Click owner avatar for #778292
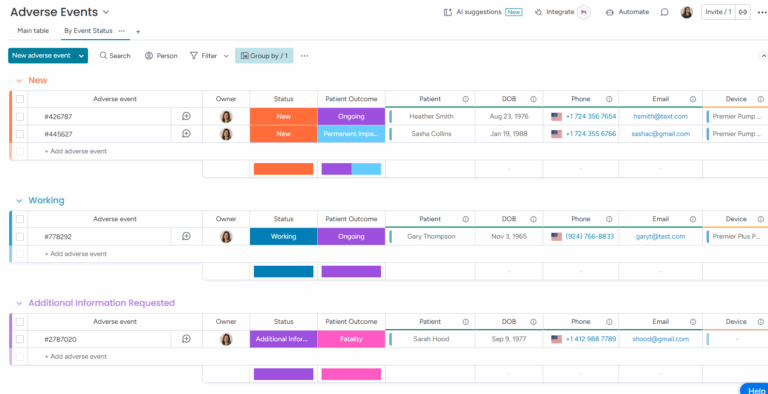Screen dimensions: 768x394 tap(226, 237)
